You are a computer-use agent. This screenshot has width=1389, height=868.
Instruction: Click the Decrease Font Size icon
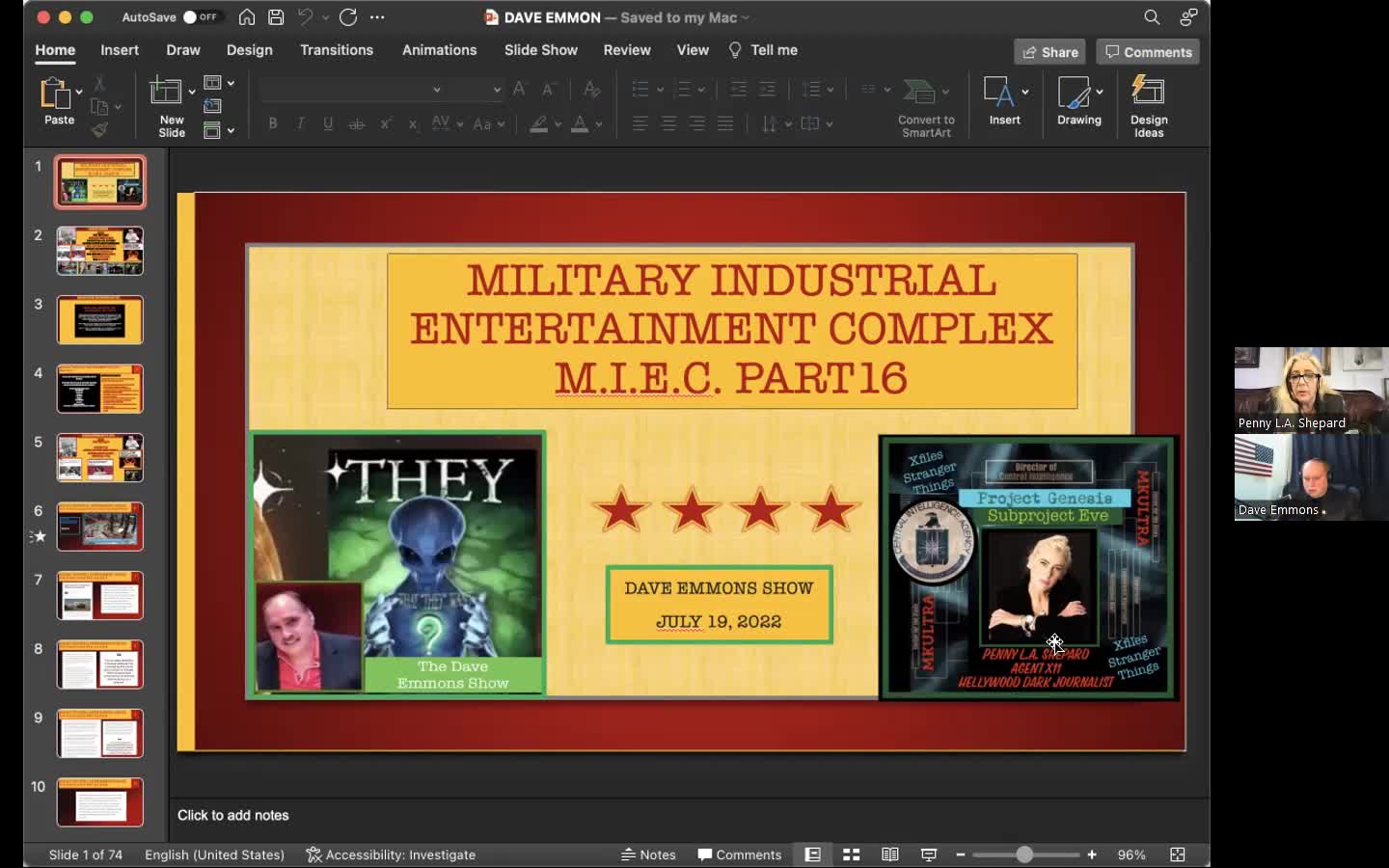click(x=549, y=90)
